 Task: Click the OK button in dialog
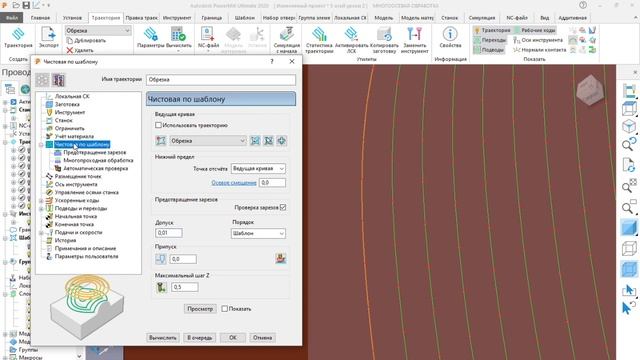click(x=233, y=338)
